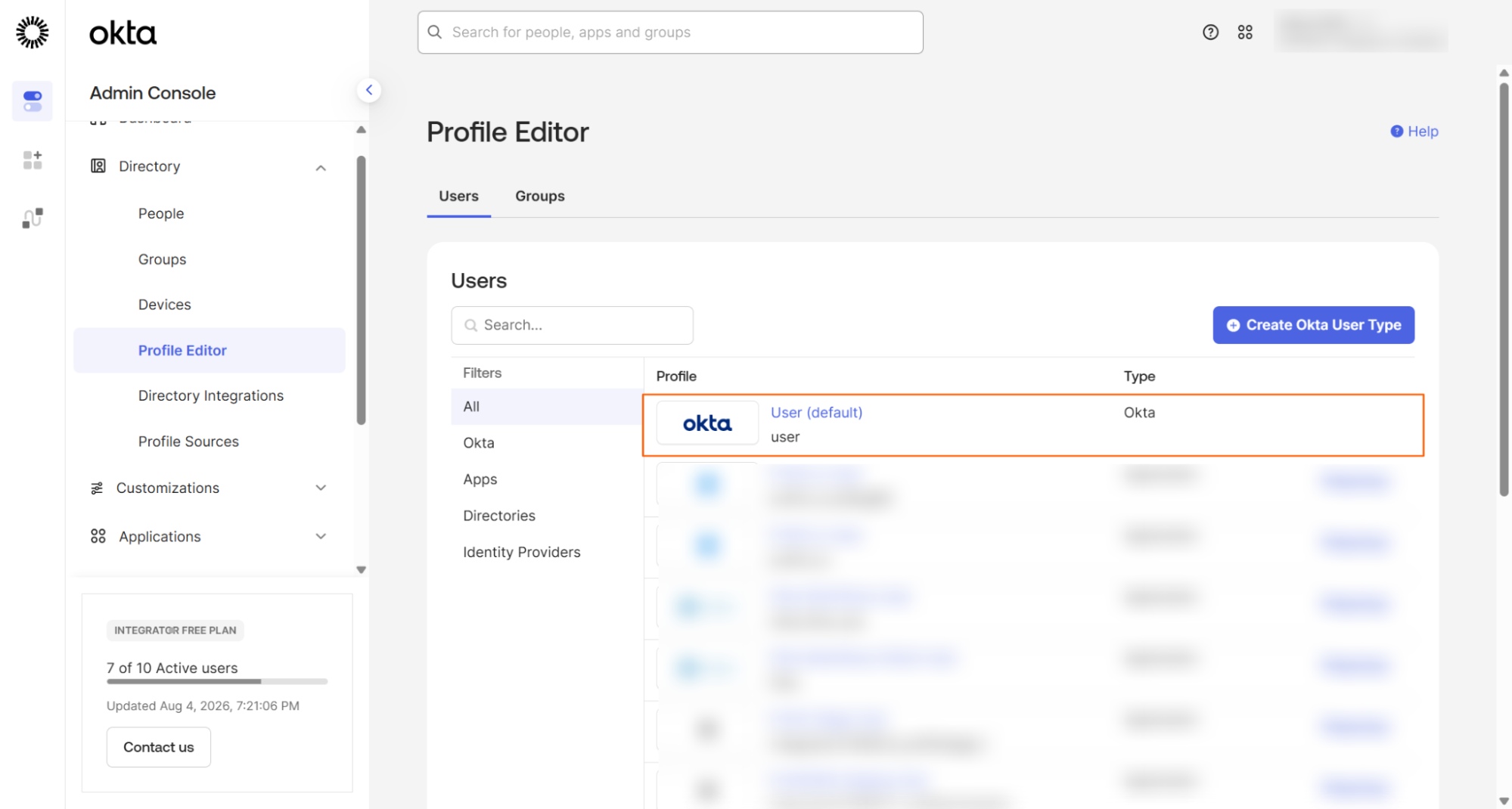Select the All filter
Viewport: 1512px width, 809px height.
[547, 407]
